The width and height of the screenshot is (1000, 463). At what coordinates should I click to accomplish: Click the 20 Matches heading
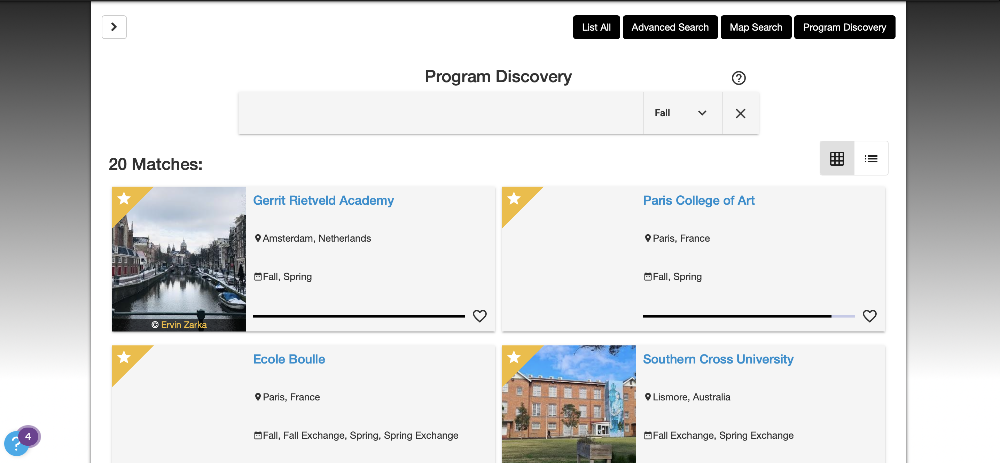156,165
